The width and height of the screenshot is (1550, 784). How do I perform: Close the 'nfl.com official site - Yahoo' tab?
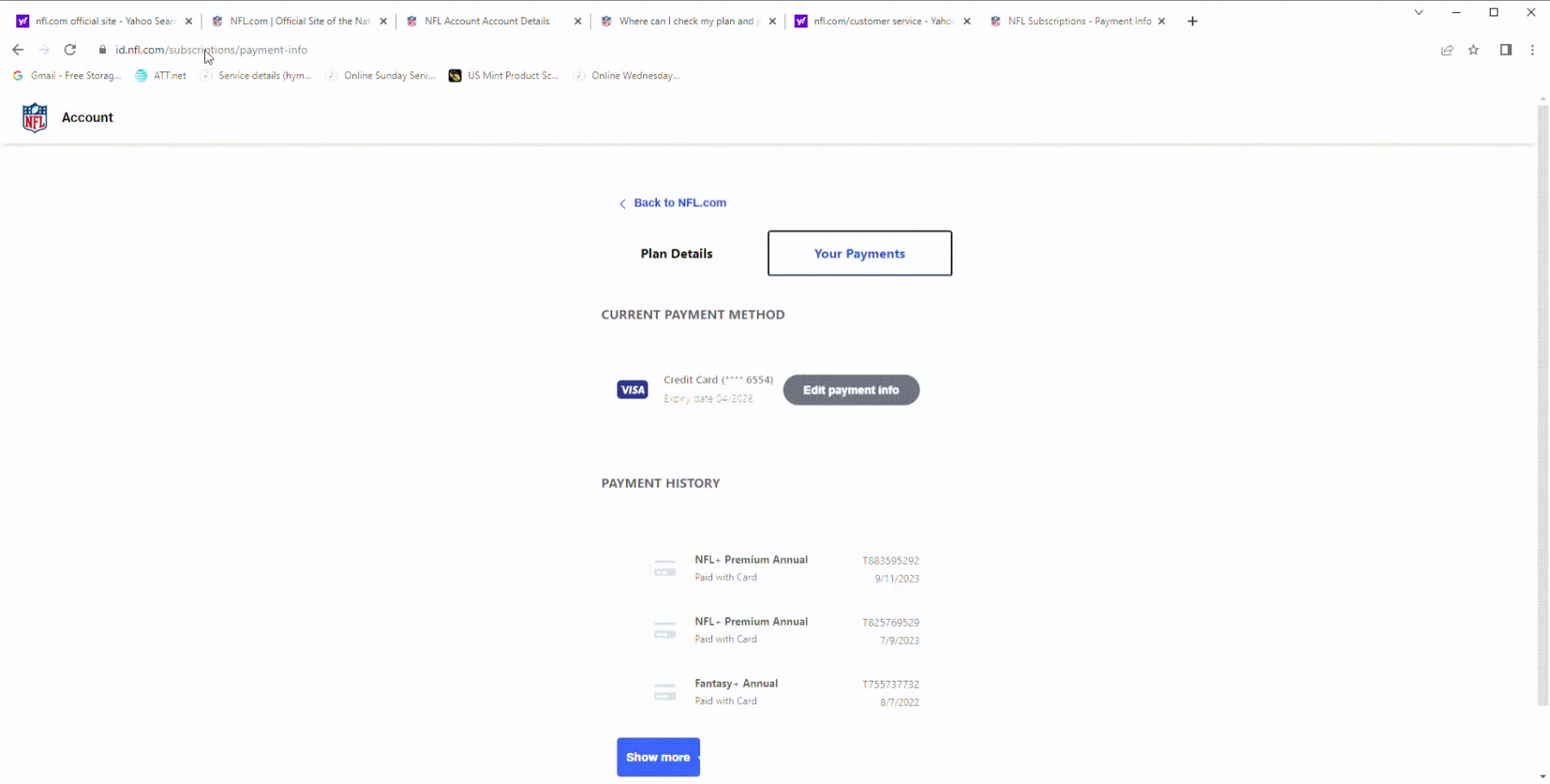189,22
